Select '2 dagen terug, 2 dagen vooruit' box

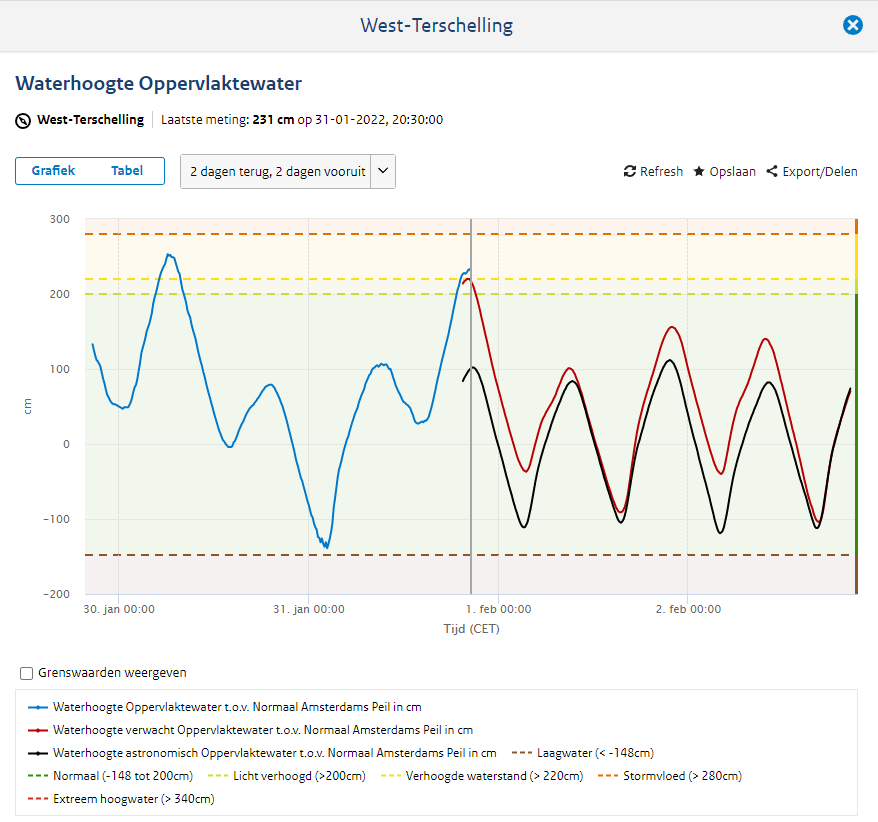pyautogui.click(x=277, y=172)
